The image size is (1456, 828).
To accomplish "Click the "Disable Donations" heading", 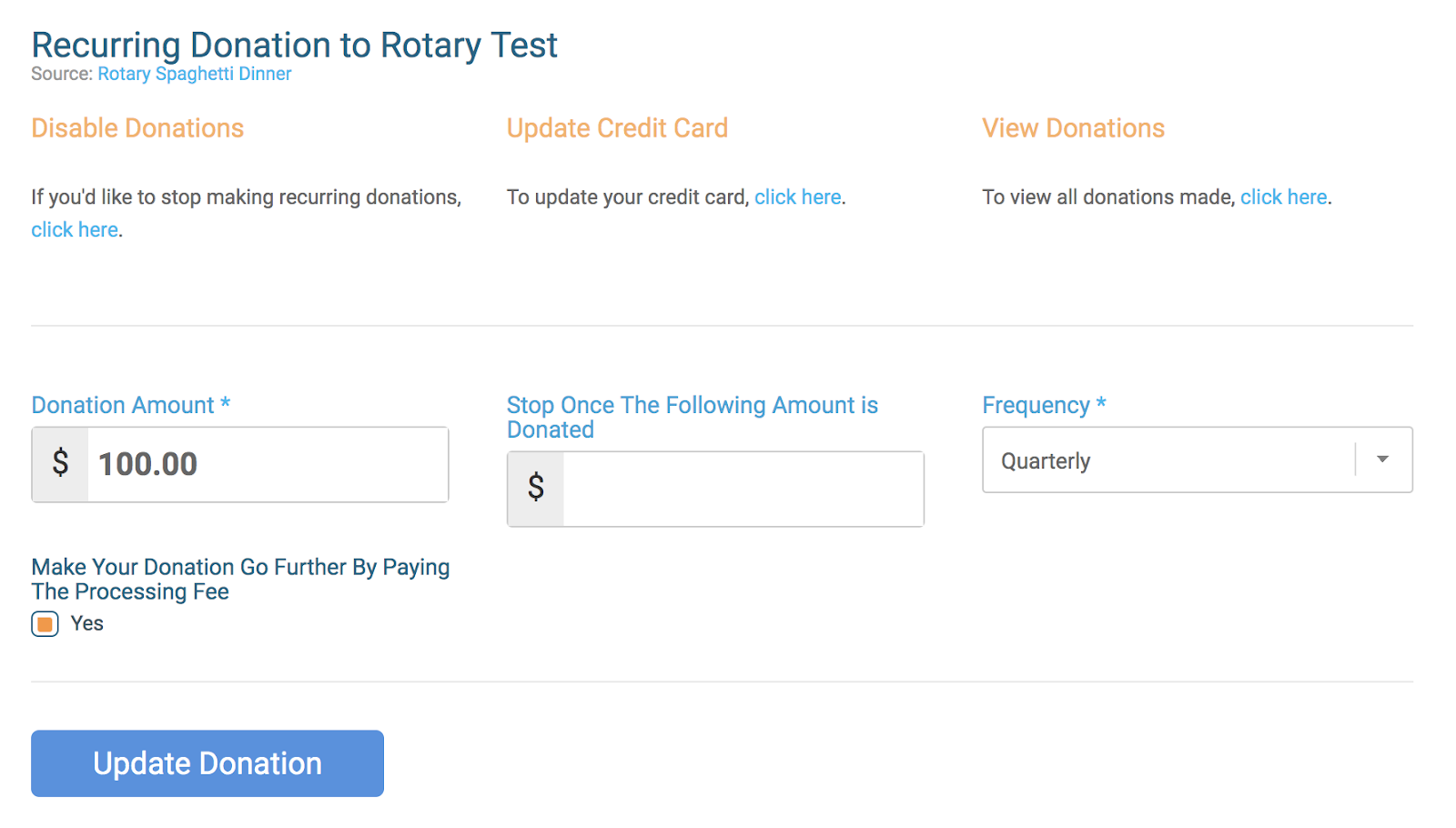I will point(137,128).
